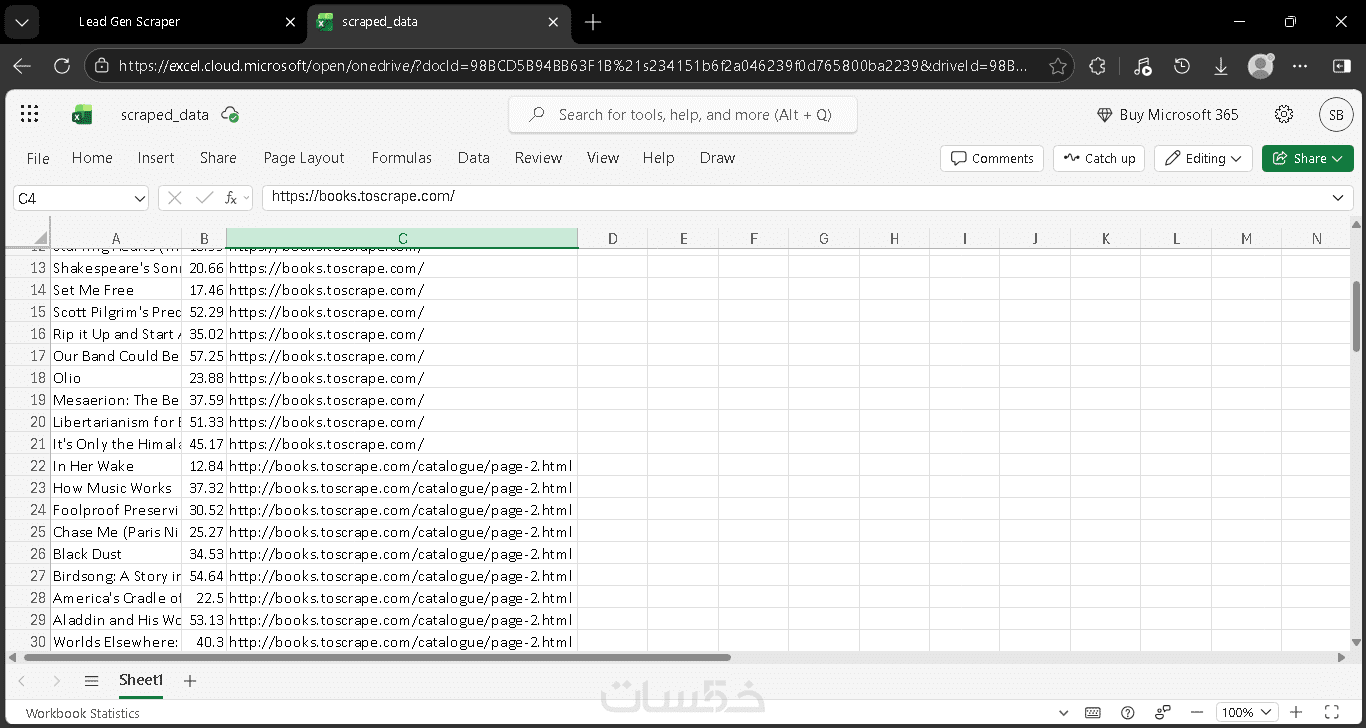Viewport: 1366px width, 728px height.
Task: Reload the page in the browser
Action: tap(62, 66)
